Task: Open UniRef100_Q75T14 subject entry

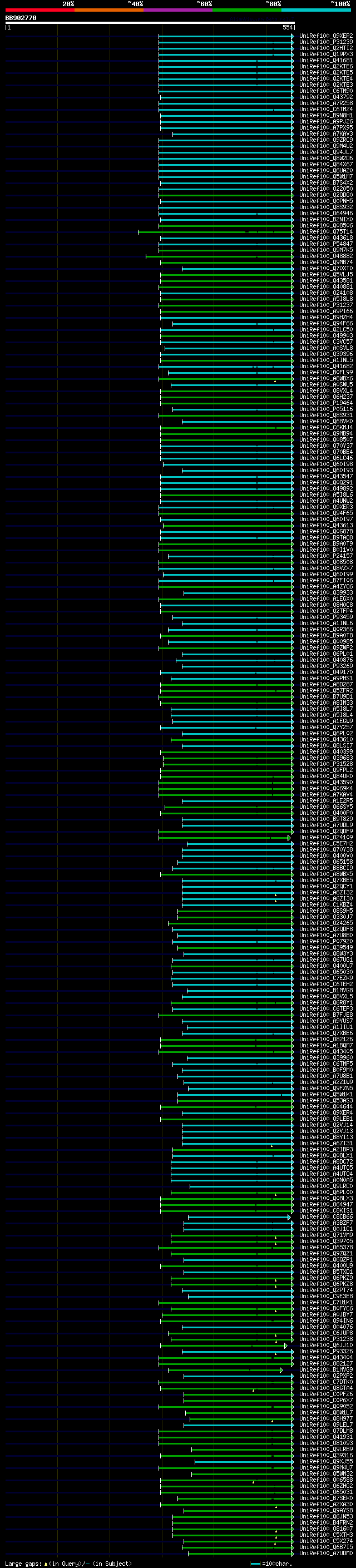Action: pyautogui.click(x=325, y=232)
